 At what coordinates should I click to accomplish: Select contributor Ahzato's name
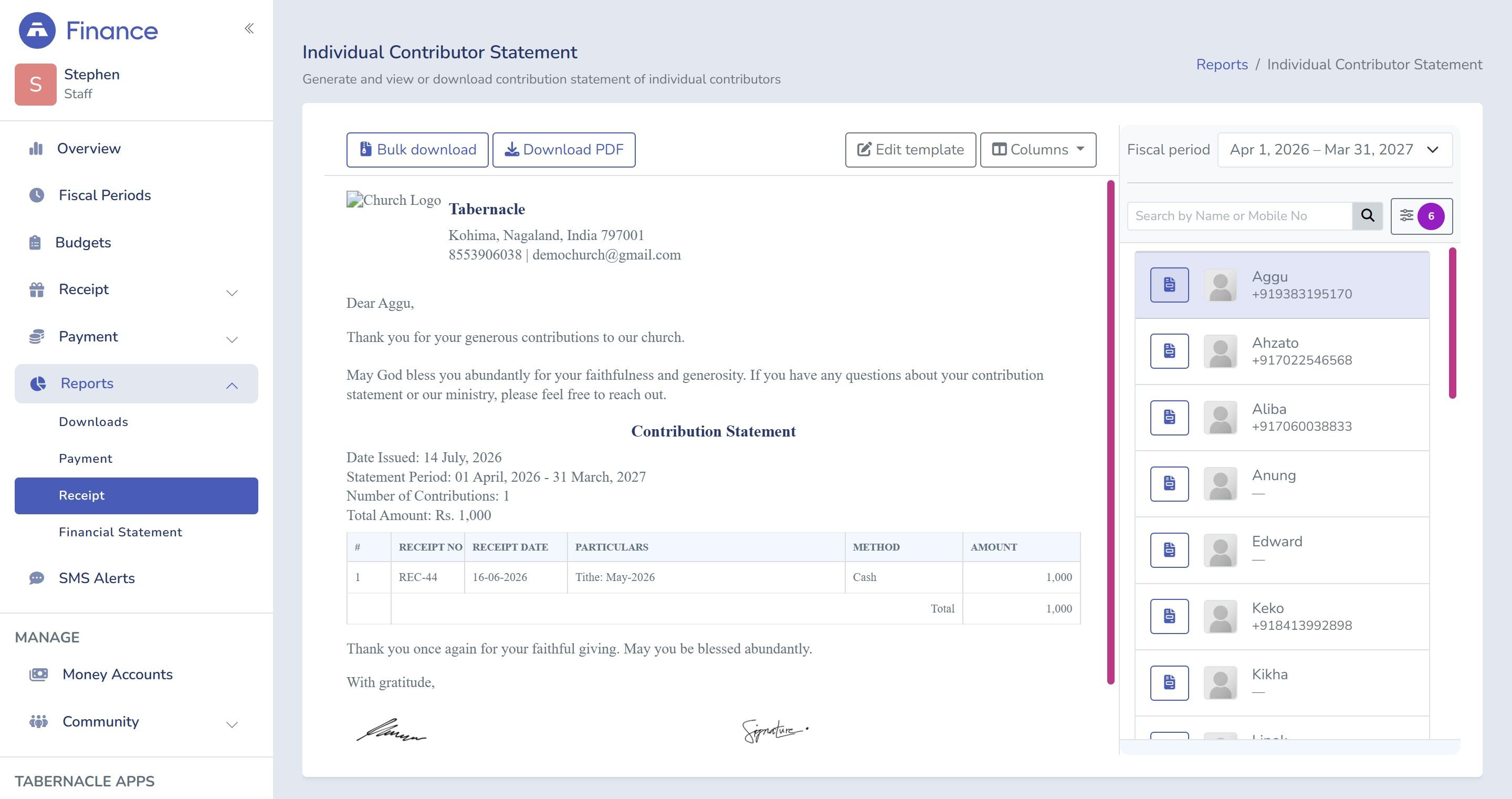click(x=1275, y=343)
